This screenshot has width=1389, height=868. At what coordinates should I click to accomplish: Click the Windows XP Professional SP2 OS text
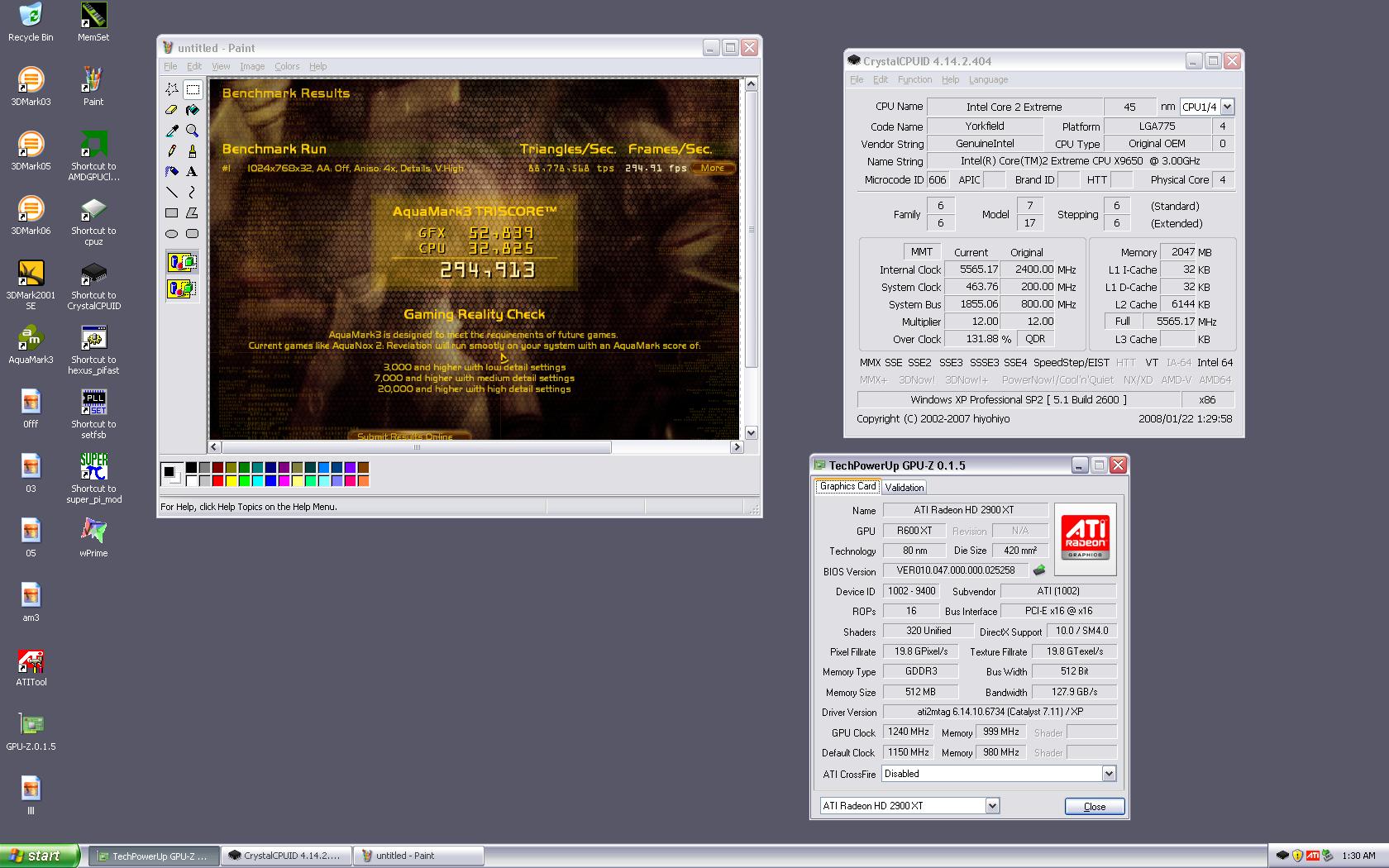[1018, 399]
